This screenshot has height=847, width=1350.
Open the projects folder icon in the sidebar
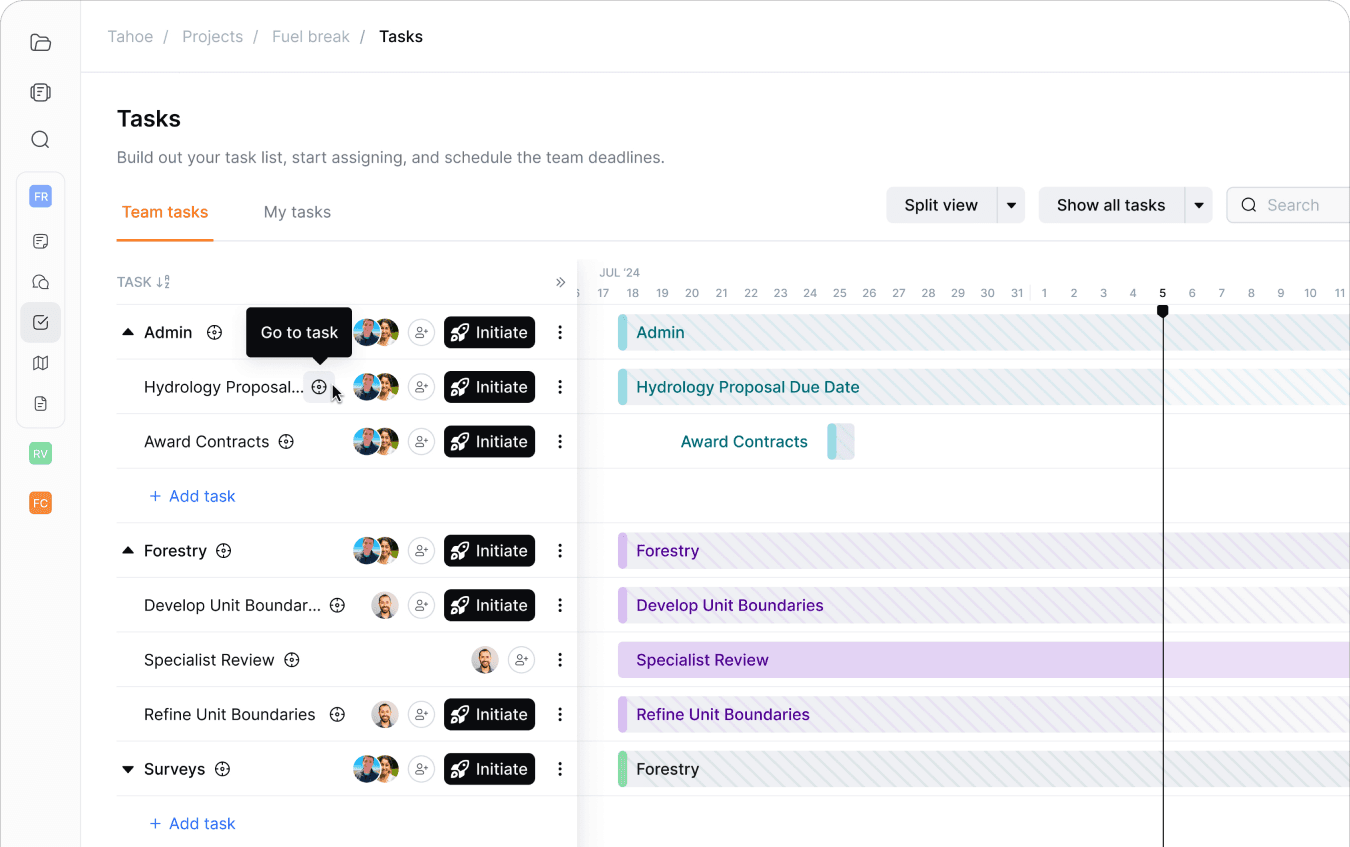click(41, 42)
